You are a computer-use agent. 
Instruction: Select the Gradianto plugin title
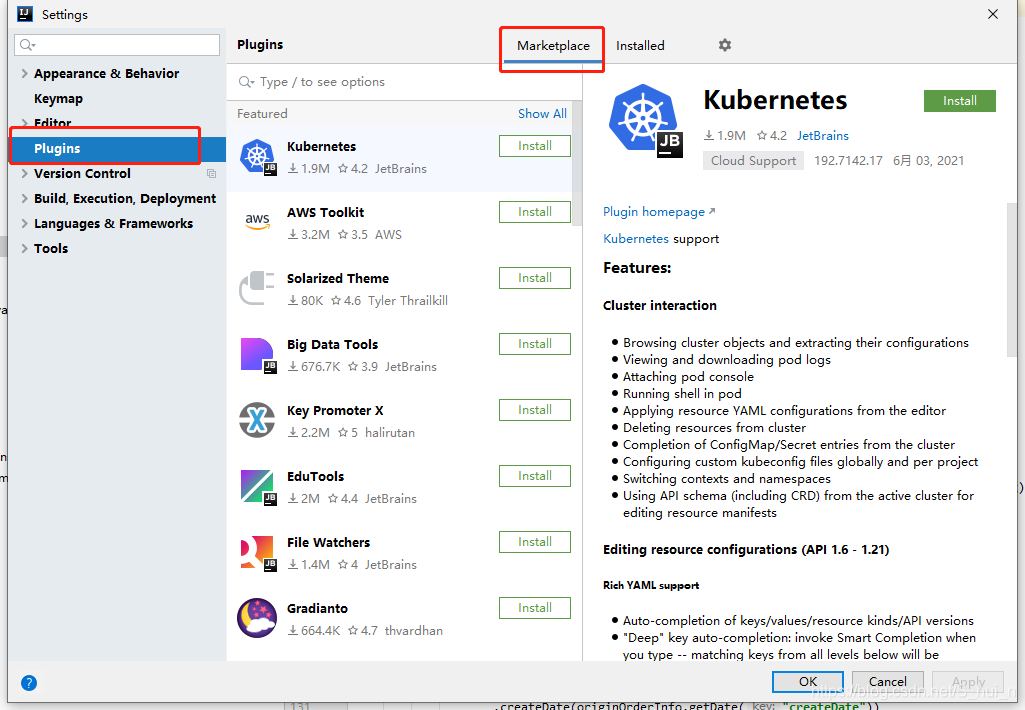317,609
